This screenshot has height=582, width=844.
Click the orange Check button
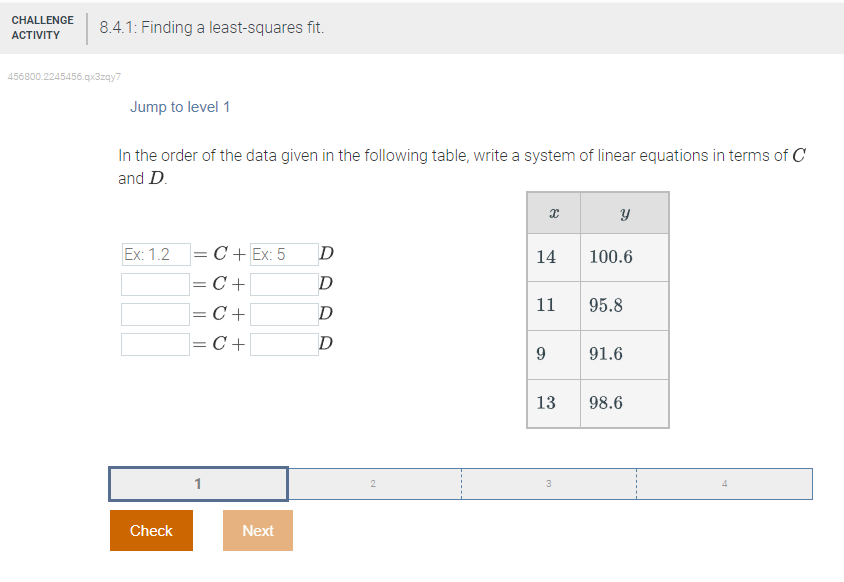pyautogui.click(x=151, y=530)
